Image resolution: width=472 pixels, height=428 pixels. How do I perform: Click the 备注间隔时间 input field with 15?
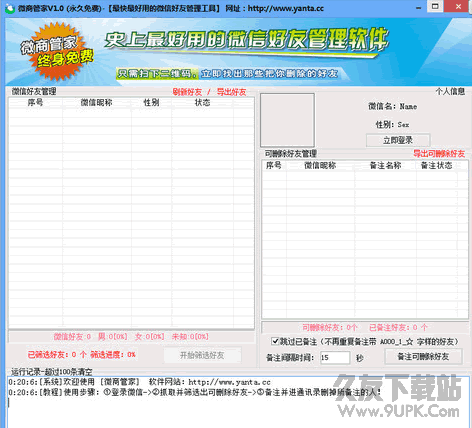click(335, 358)
